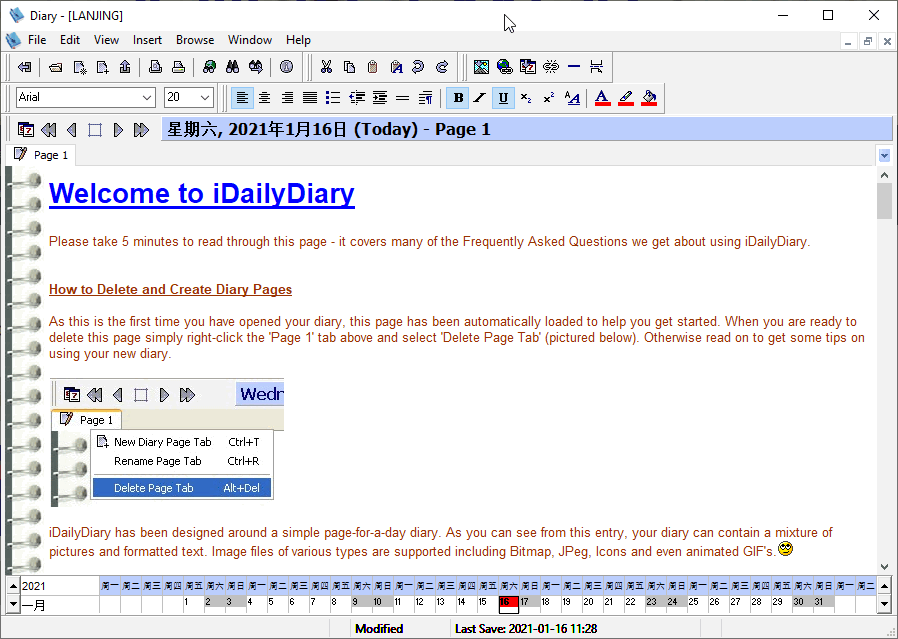The image size is (898, 639).
Task: Click How to Delete and Create Diary Pages
Action: (x=171, y=290)
